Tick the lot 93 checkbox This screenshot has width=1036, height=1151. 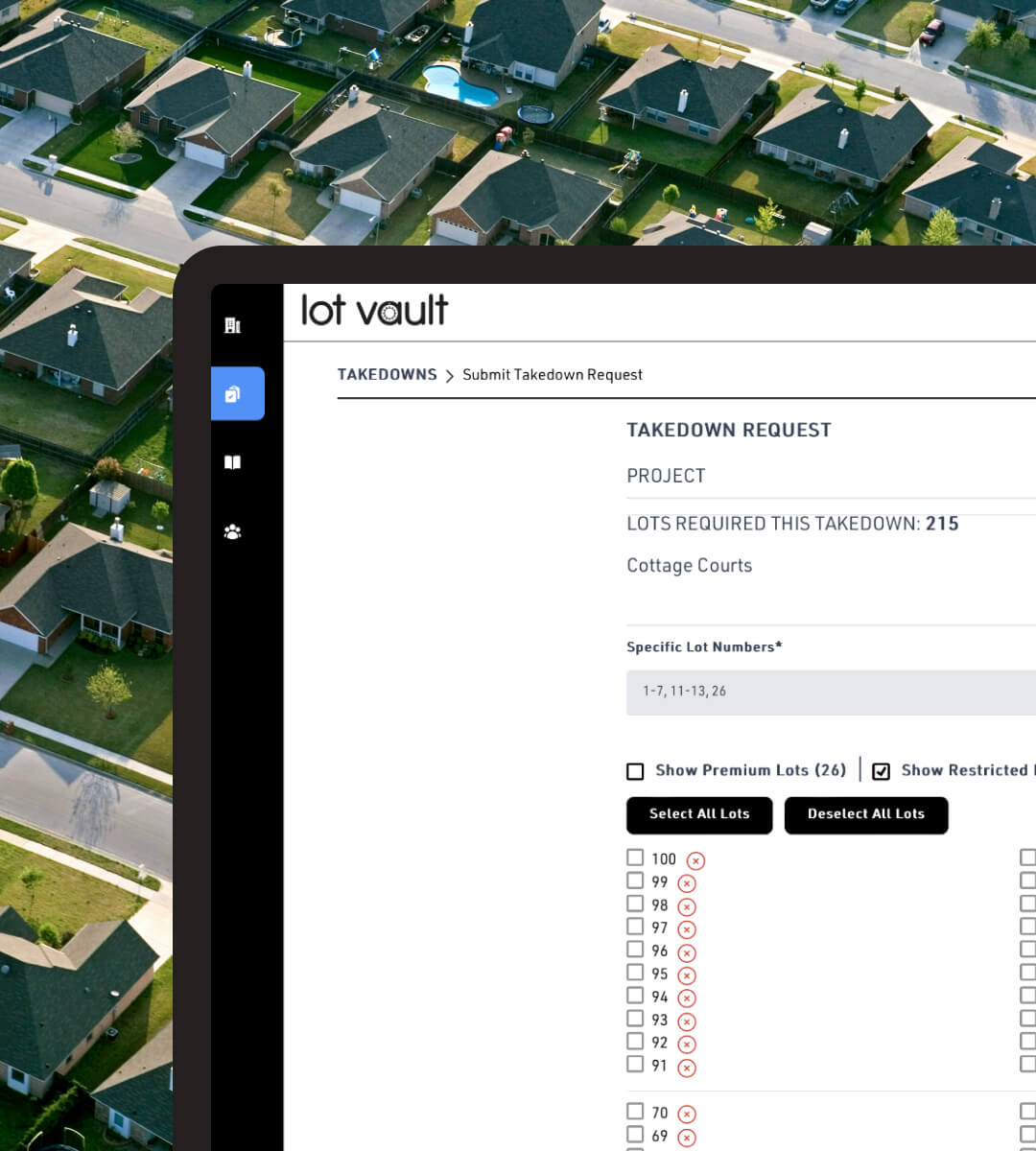coord(635,1019)
